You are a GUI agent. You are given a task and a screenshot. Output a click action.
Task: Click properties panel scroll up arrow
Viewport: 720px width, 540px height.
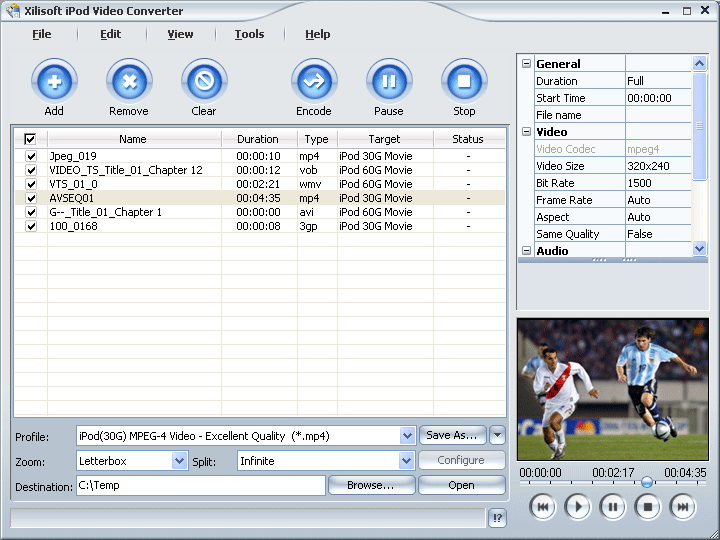[x=699, y=63]
